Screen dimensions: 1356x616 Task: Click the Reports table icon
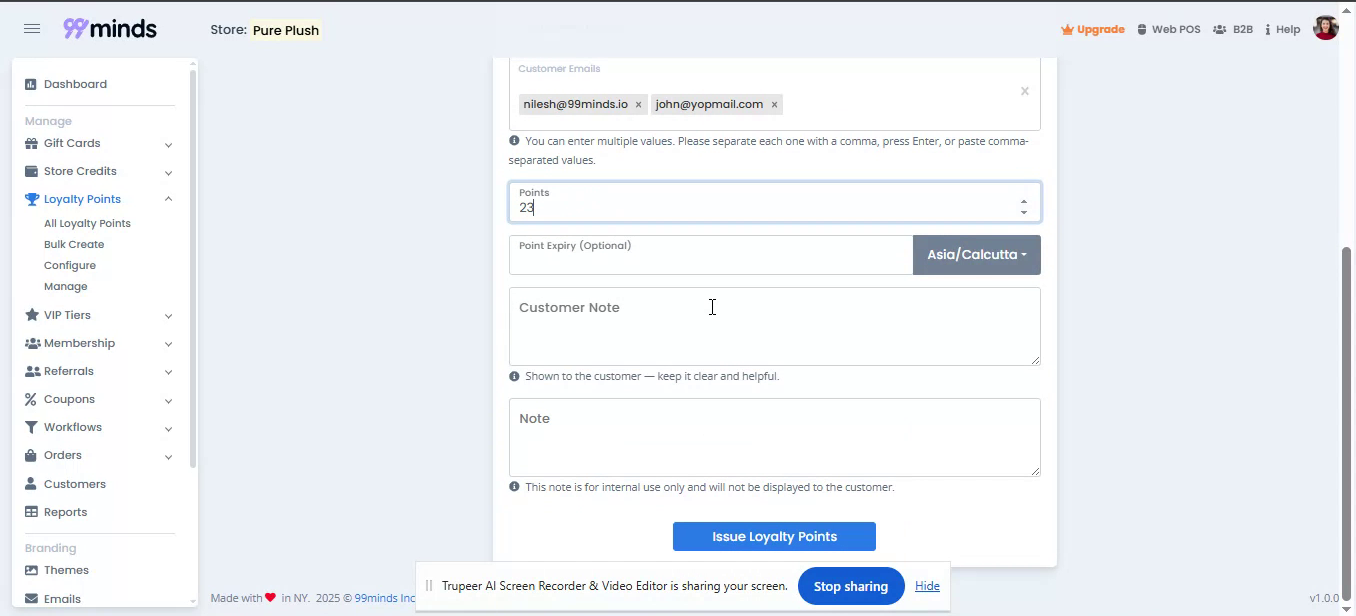click(31, 512)
